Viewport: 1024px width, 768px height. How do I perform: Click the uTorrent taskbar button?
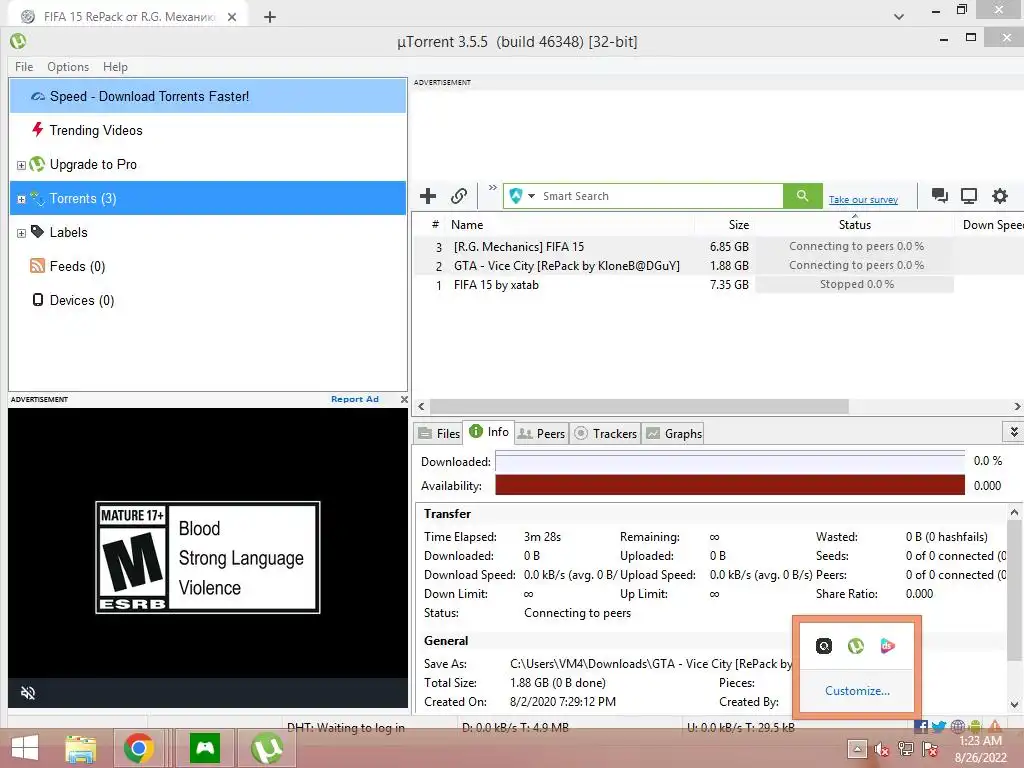(x=266, y=748)
